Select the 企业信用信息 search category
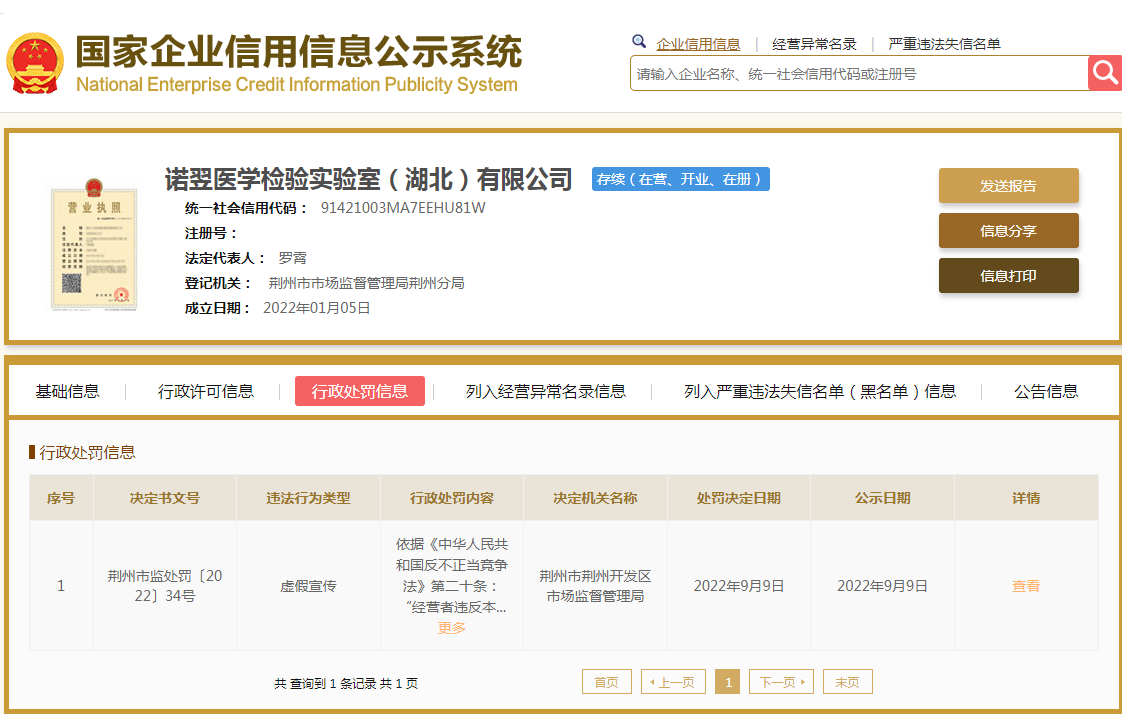1122x714 pixels. pyautogui.click(x=698, y=44)
